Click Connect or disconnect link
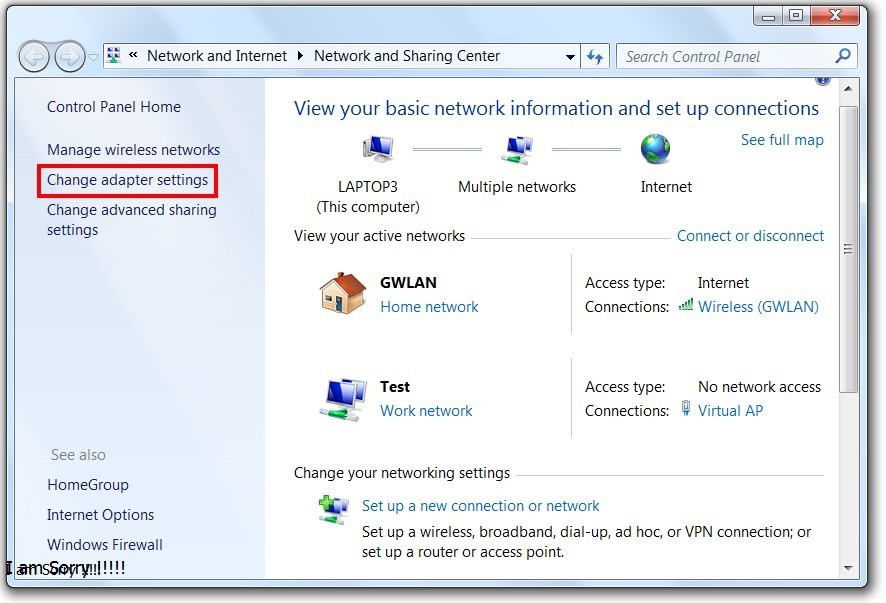The width and height of the screenshot is (886, 603). coord(750,236)
